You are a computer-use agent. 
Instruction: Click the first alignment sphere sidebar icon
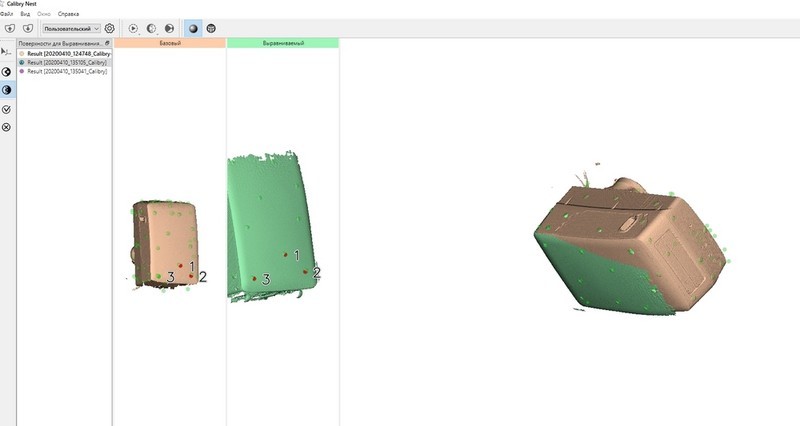7,71
